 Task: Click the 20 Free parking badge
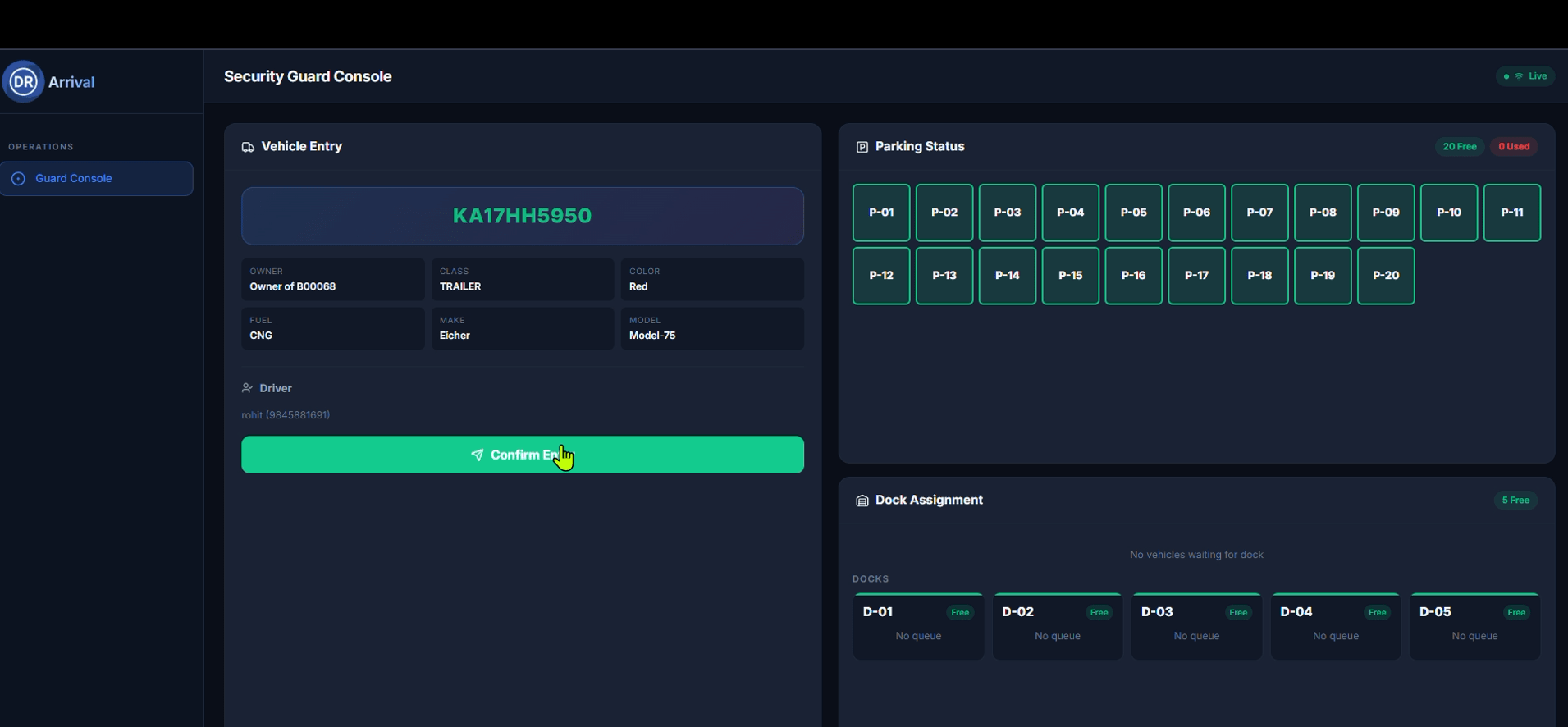click(x=1459, y=147)
